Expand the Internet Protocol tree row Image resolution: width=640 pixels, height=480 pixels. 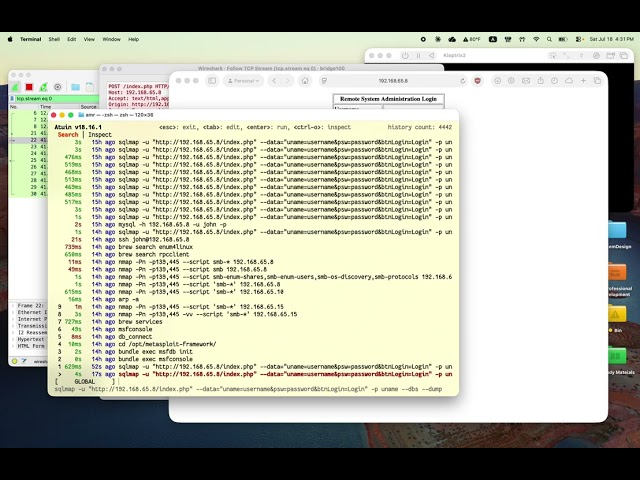[x=13, y=319]
